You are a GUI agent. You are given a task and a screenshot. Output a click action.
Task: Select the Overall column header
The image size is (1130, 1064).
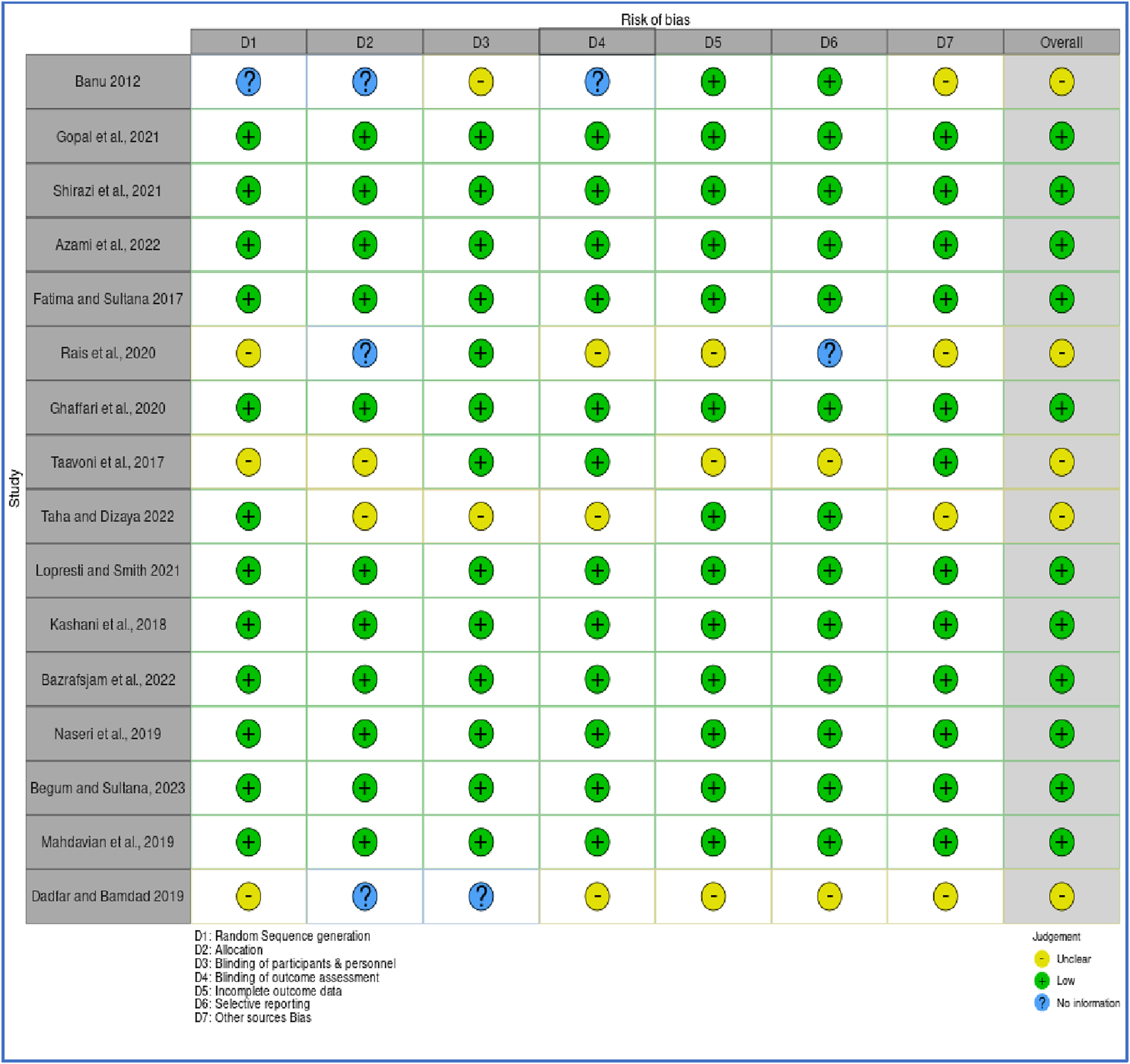pyautogui.click(x=1061, y=42)
